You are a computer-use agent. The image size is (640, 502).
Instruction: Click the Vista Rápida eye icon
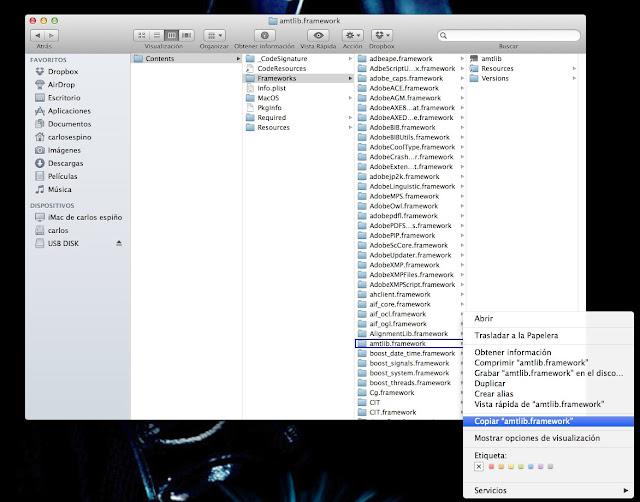(318, 36)
